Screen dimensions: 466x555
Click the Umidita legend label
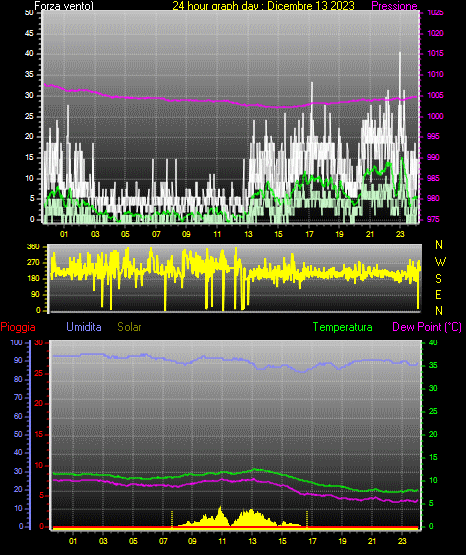coord(84,326)
